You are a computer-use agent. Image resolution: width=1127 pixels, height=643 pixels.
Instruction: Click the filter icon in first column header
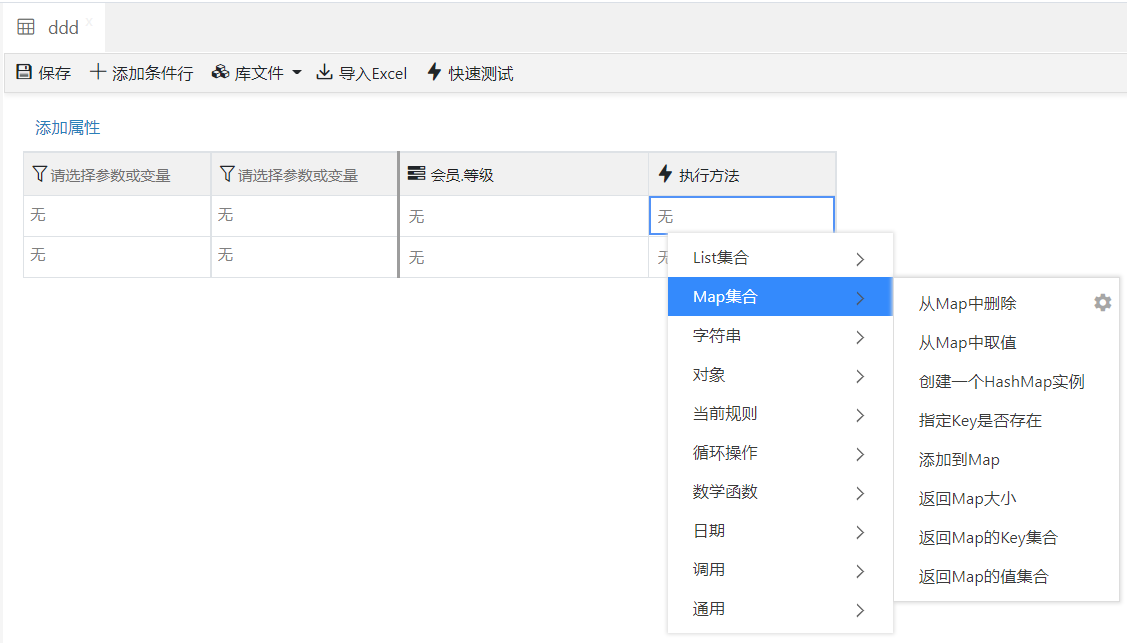pos(39,174)
